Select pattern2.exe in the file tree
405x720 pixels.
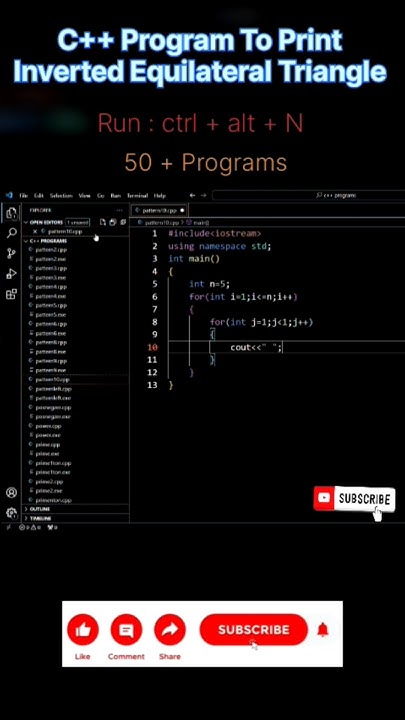[x=51, y=259]
